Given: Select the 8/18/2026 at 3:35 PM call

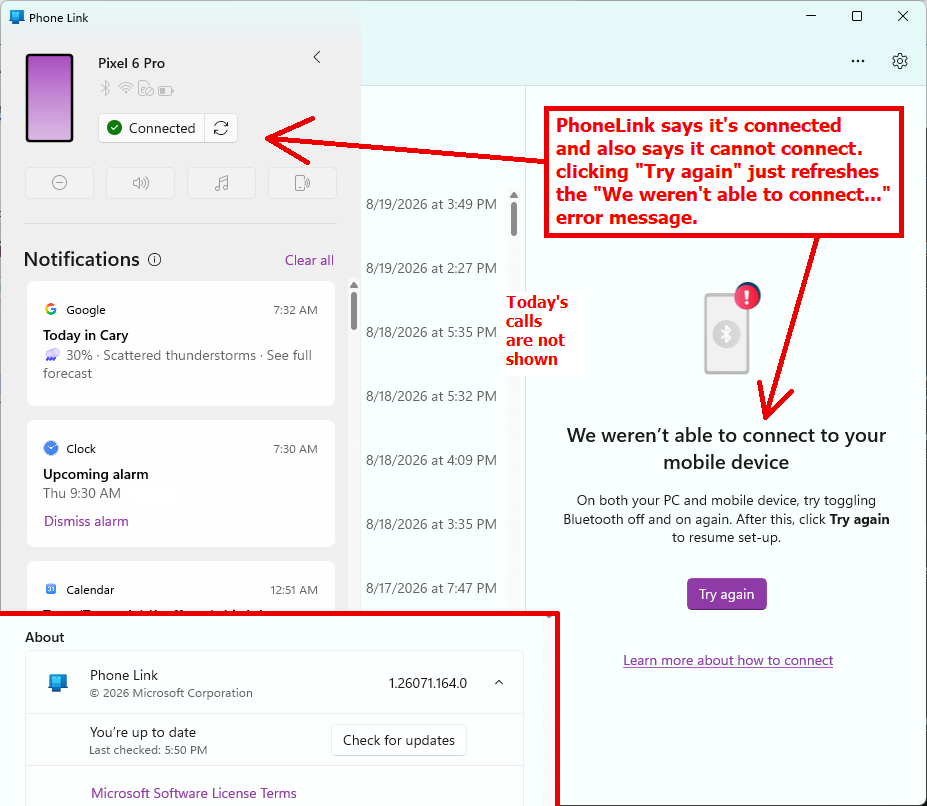Looking at the screenshot, I should tap(431, 523).
